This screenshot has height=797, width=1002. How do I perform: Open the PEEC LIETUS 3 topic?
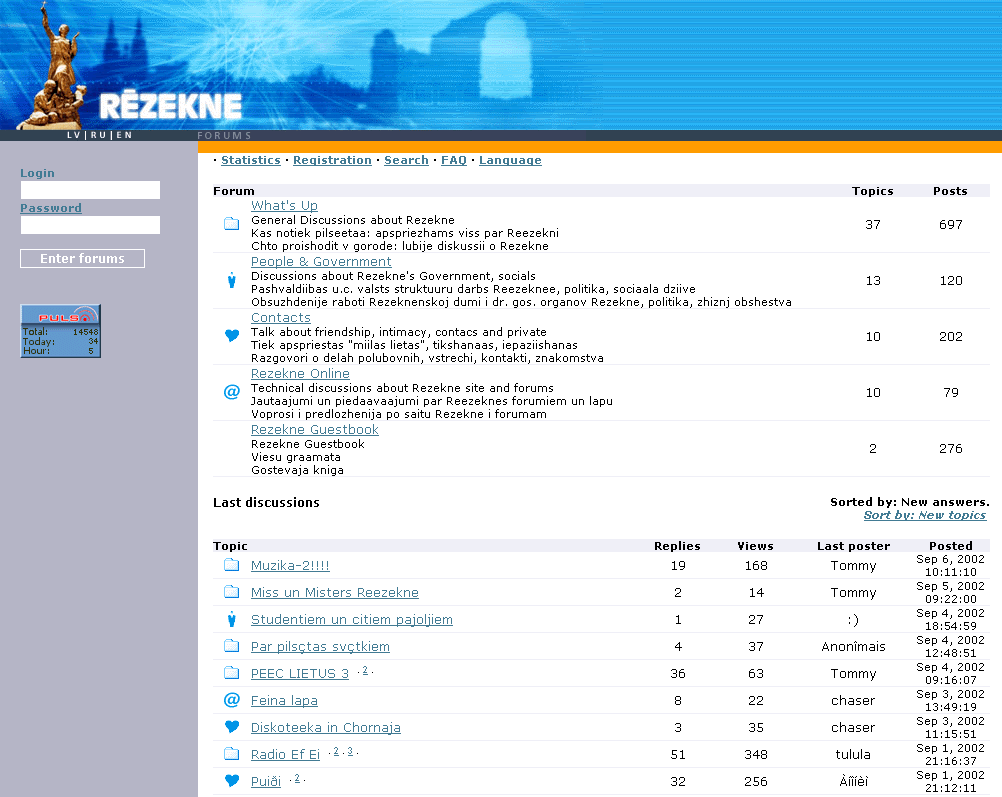pyautogui.click(x=300, y=674)
